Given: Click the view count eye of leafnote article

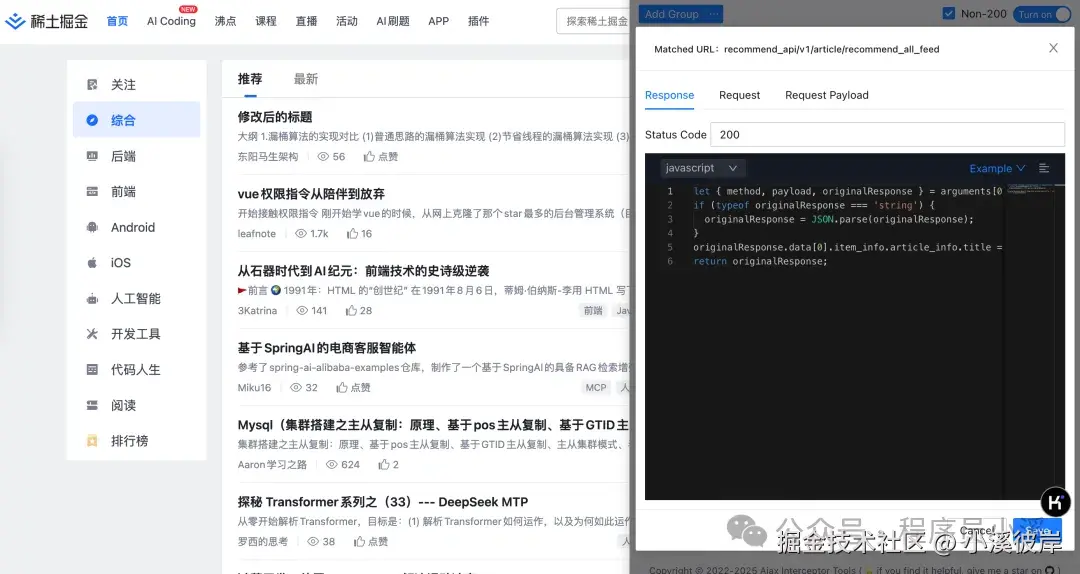Looking at the screenshot, I should pos(301,234).
